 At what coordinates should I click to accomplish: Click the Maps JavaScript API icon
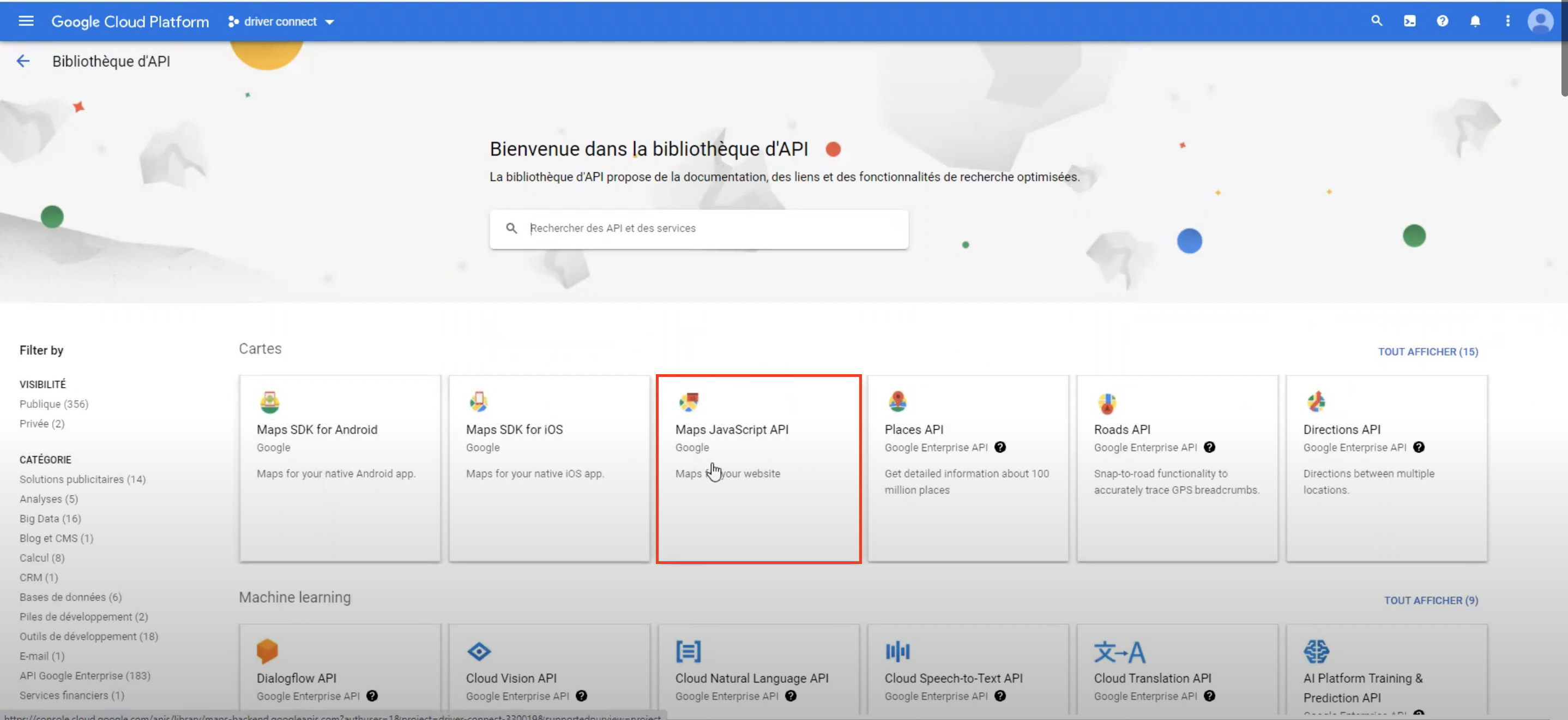(689, 402)
